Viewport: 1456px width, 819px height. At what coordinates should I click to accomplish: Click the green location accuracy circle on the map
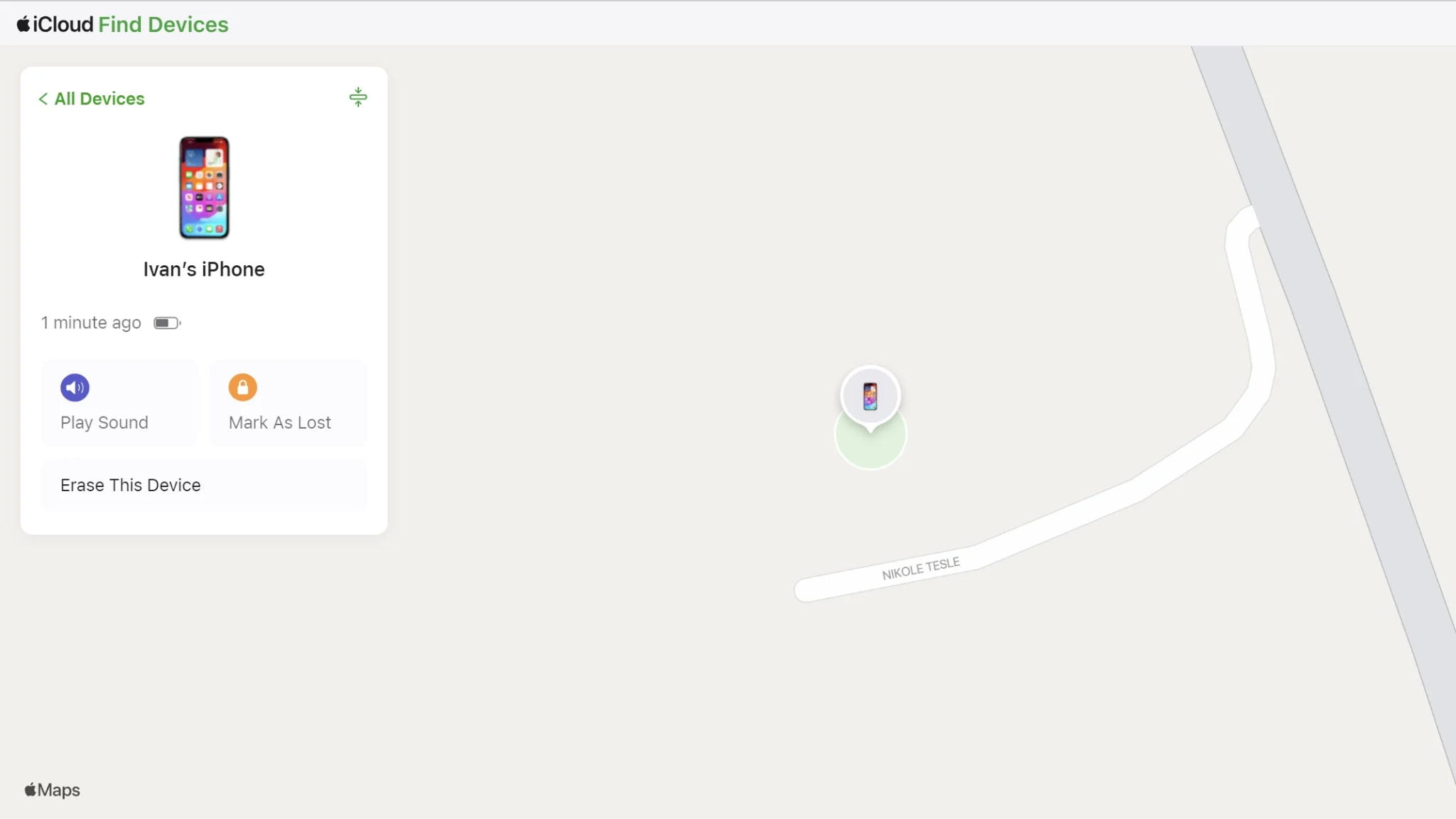(x=870, y=449)
